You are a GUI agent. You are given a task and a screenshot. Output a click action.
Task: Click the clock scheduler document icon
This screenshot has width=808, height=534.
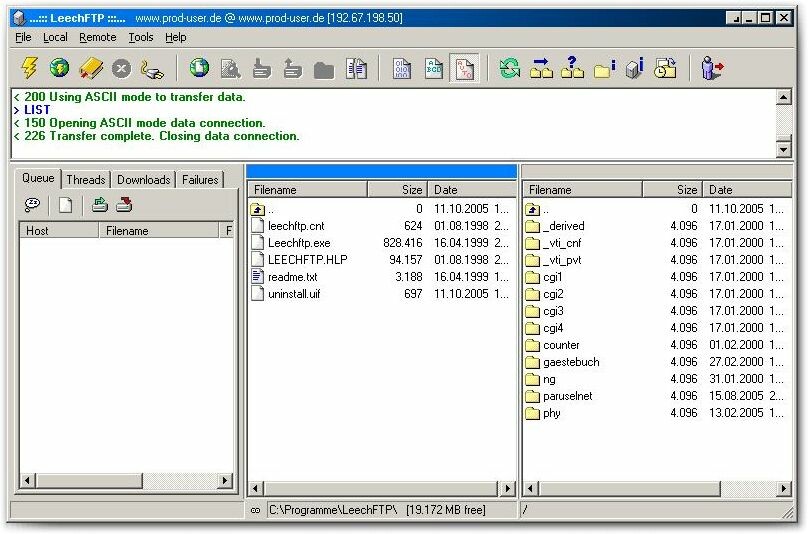tap(665, 68)
